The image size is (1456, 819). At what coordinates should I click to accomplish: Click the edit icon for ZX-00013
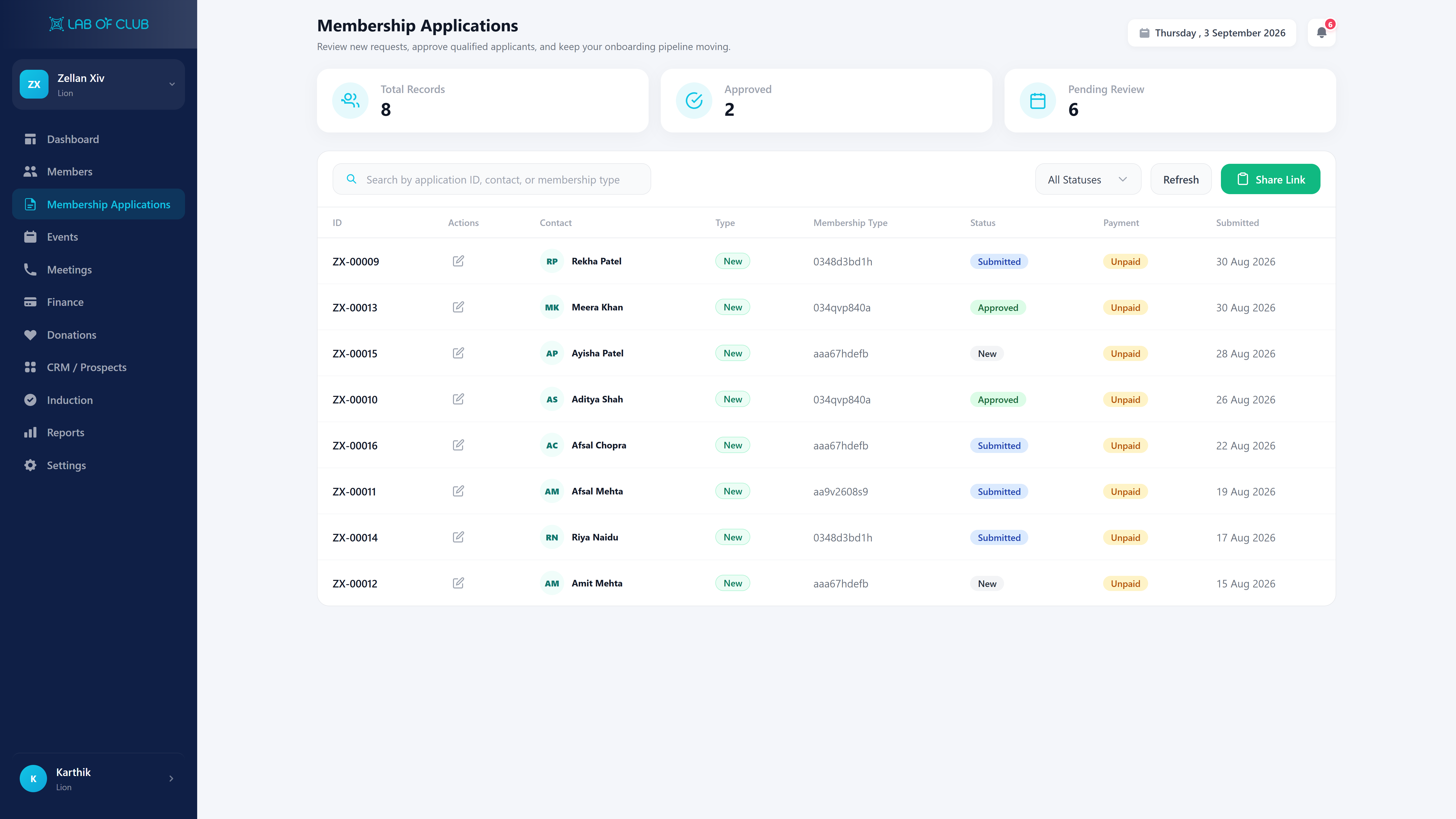[x=458, y=307]
